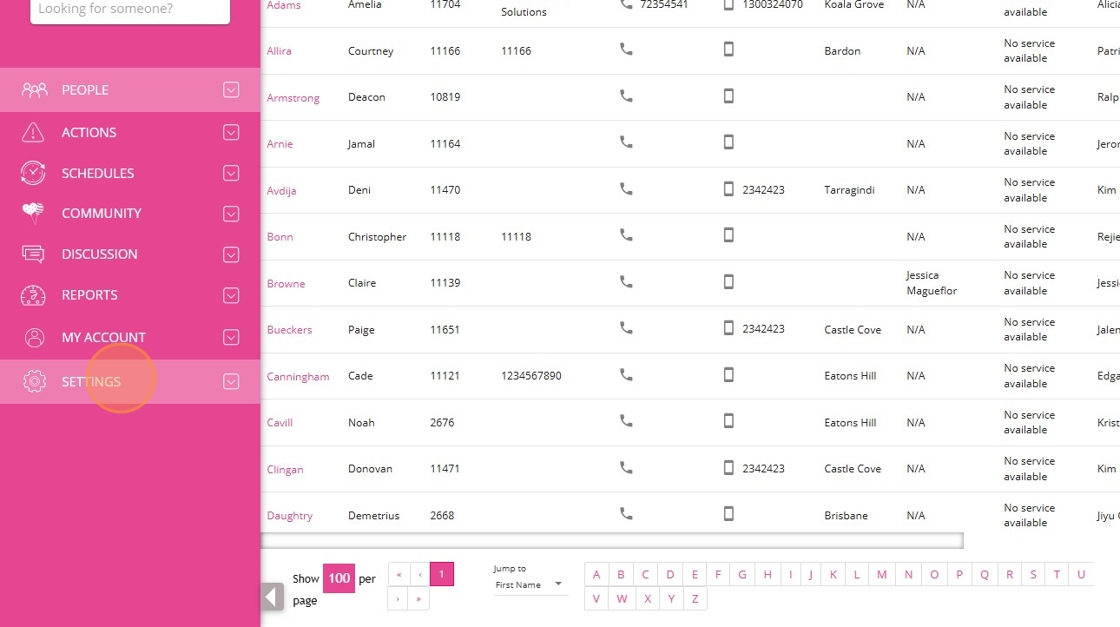Open Bueckers' profile link

pyautogui.click(x=289, y=330)
